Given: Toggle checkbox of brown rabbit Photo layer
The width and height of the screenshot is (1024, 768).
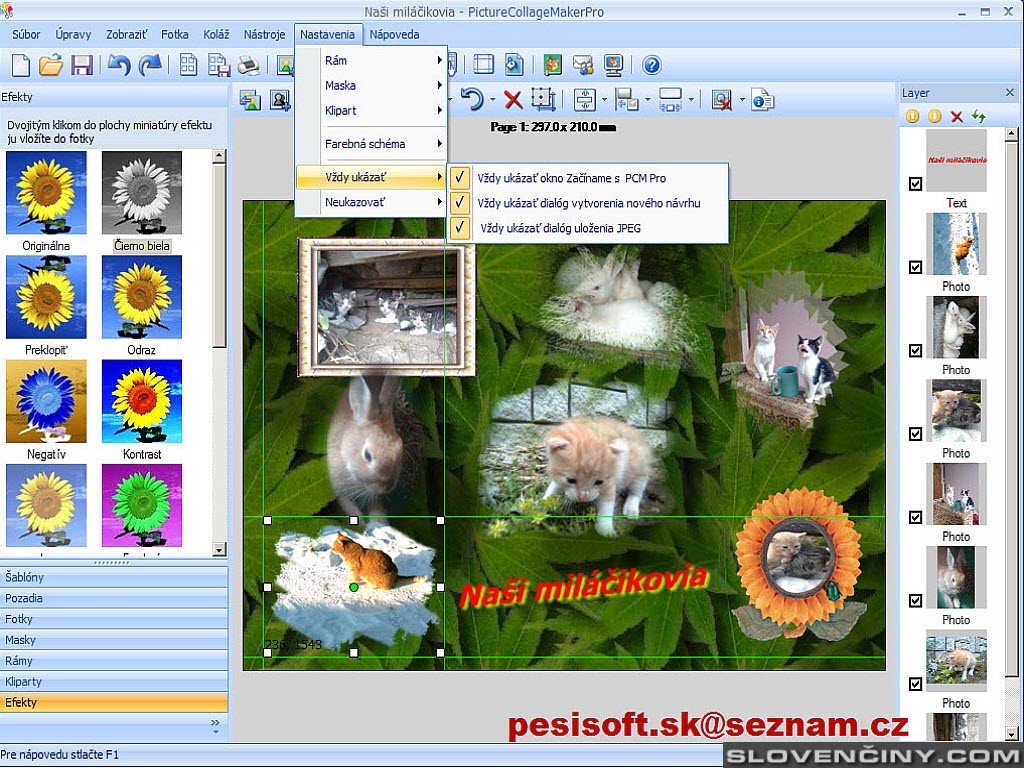Looking at the screenshot, I should point(916,600).
